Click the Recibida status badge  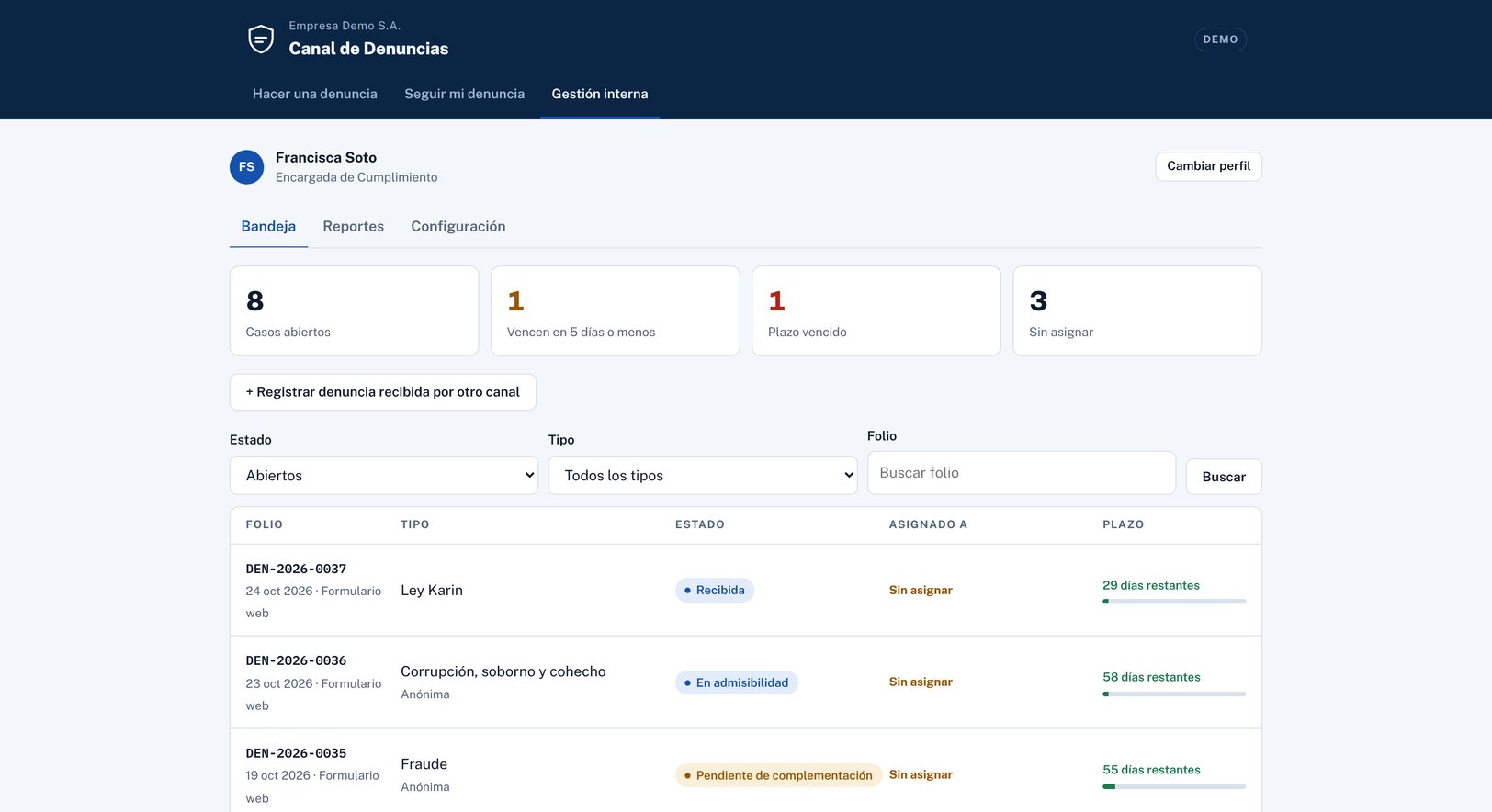(715, 591)
